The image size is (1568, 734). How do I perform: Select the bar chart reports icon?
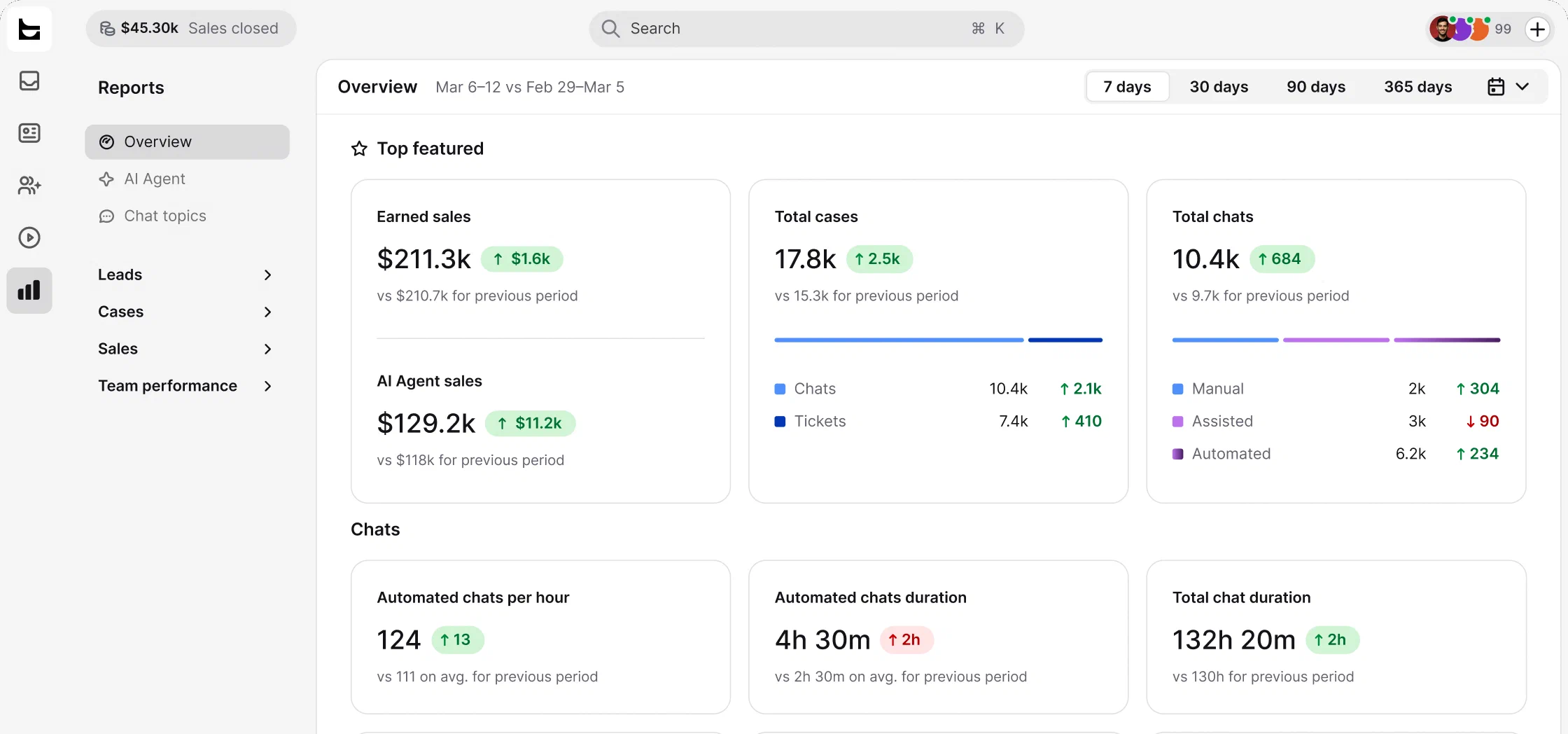click(x=29, y=290)
